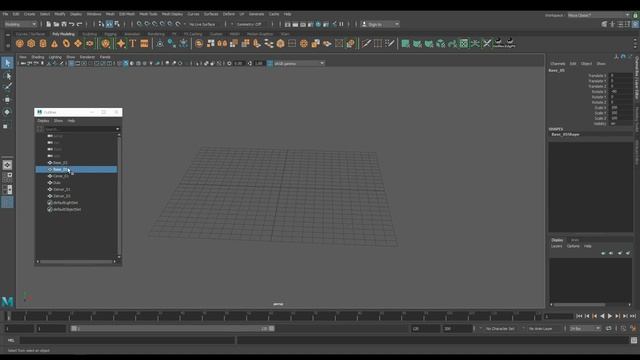Switch to the Sculpting shelf tab
Screen dimensions: 640x360
tap(89, 34)
